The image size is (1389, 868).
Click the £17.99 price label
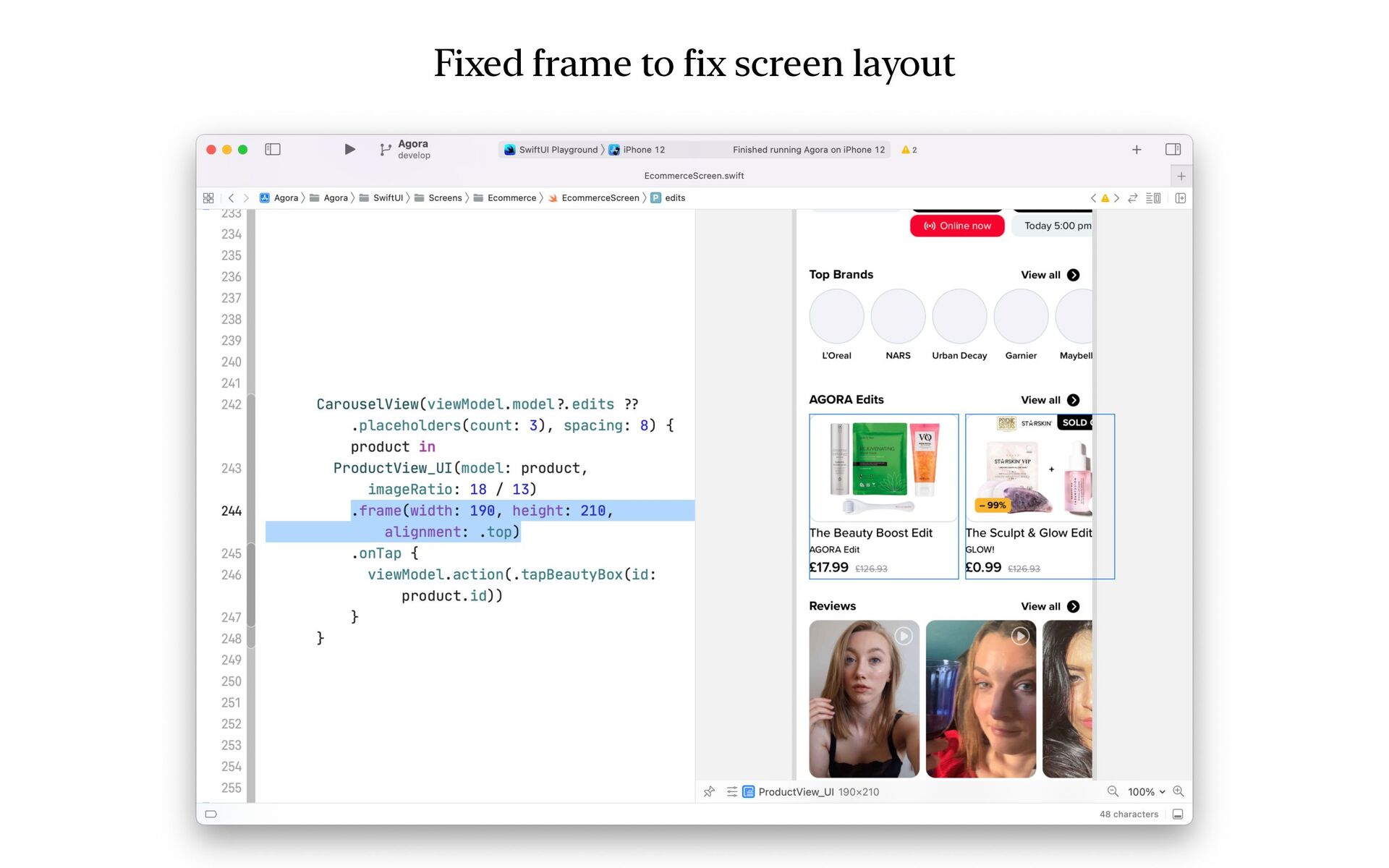(828, 567)
